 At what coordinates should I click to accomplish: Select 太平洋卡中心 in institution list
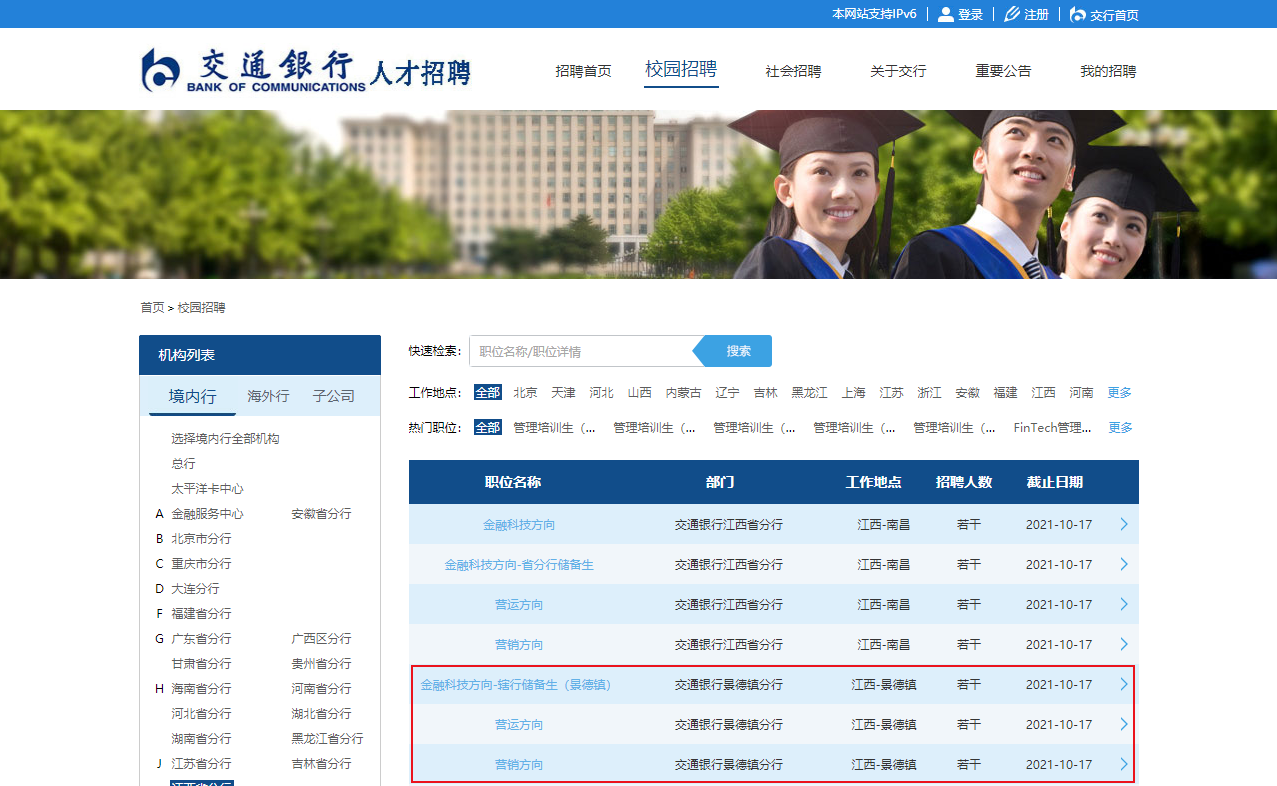click(x=207, y=489)
